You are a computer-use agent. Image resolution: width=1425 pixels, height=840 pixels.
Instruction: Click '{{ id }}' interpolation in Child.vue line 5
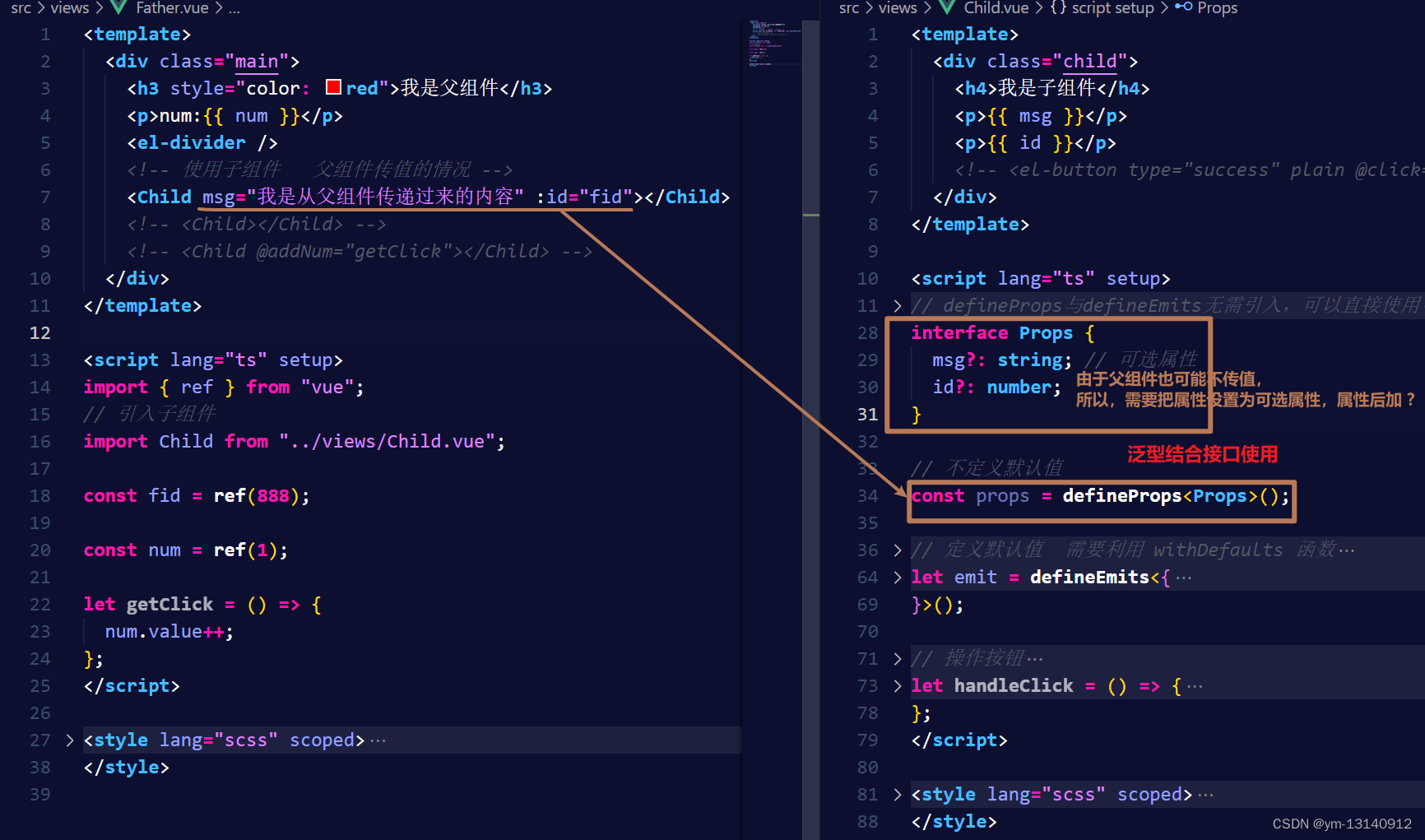(x=1030, y=143)
